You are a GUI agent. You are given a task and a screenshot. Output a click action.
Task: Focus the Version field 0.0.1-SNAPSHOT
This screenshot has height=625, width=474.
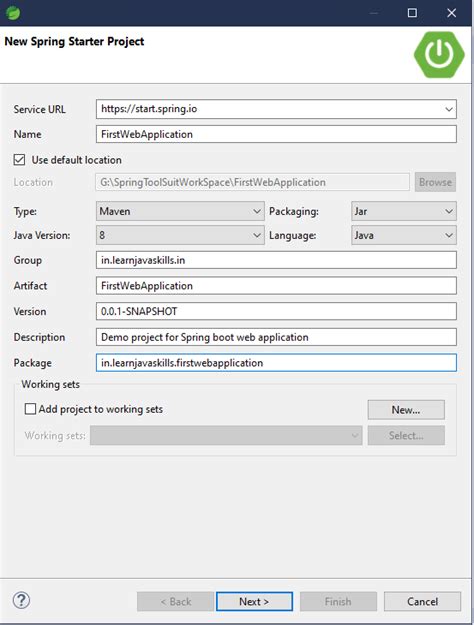[276, 311]
